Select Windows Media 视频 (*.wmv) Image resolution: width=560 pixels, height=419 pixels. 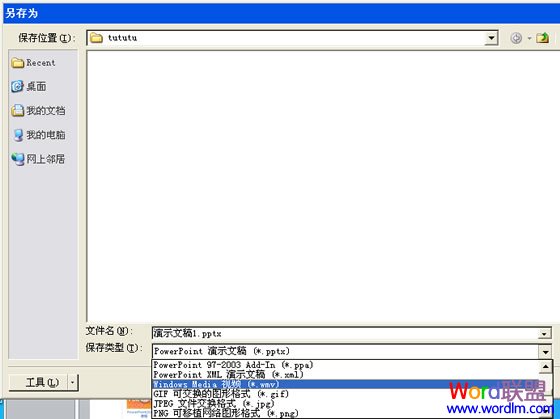click(345, 384)
